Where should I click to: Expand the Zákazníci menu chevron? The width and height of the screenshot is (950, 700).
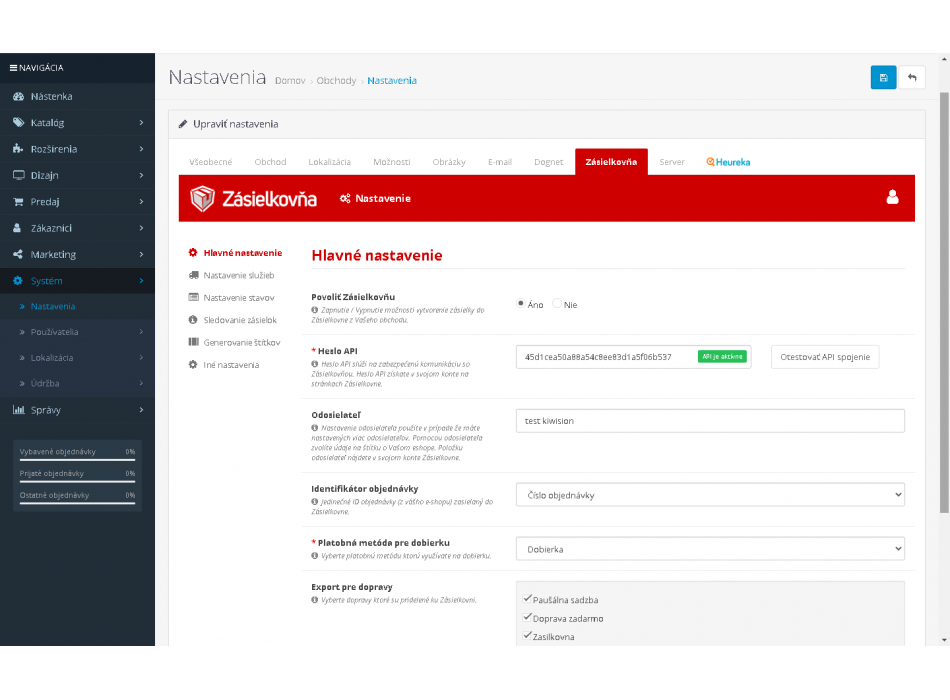point(141,228)
